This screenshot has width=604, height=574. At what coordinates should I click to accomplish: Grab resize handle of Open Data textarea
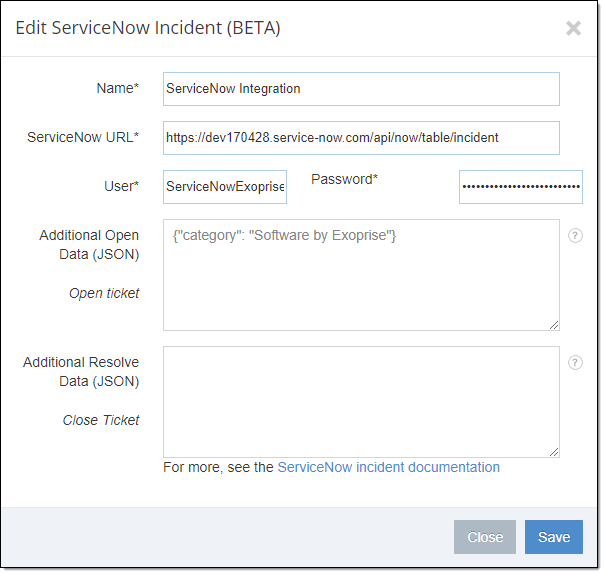point(554,326)
